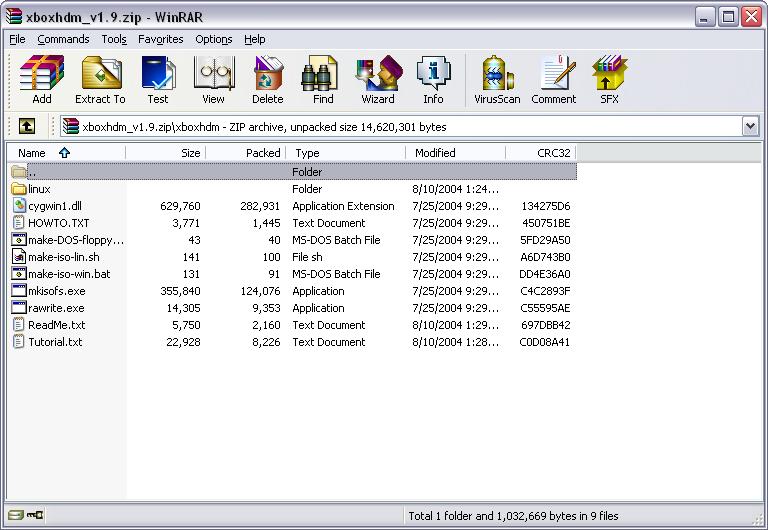This screenshot has height=530, width=768.
Task: Click CRC32 value 697DBB42
Action: click(x=546, y=325)
